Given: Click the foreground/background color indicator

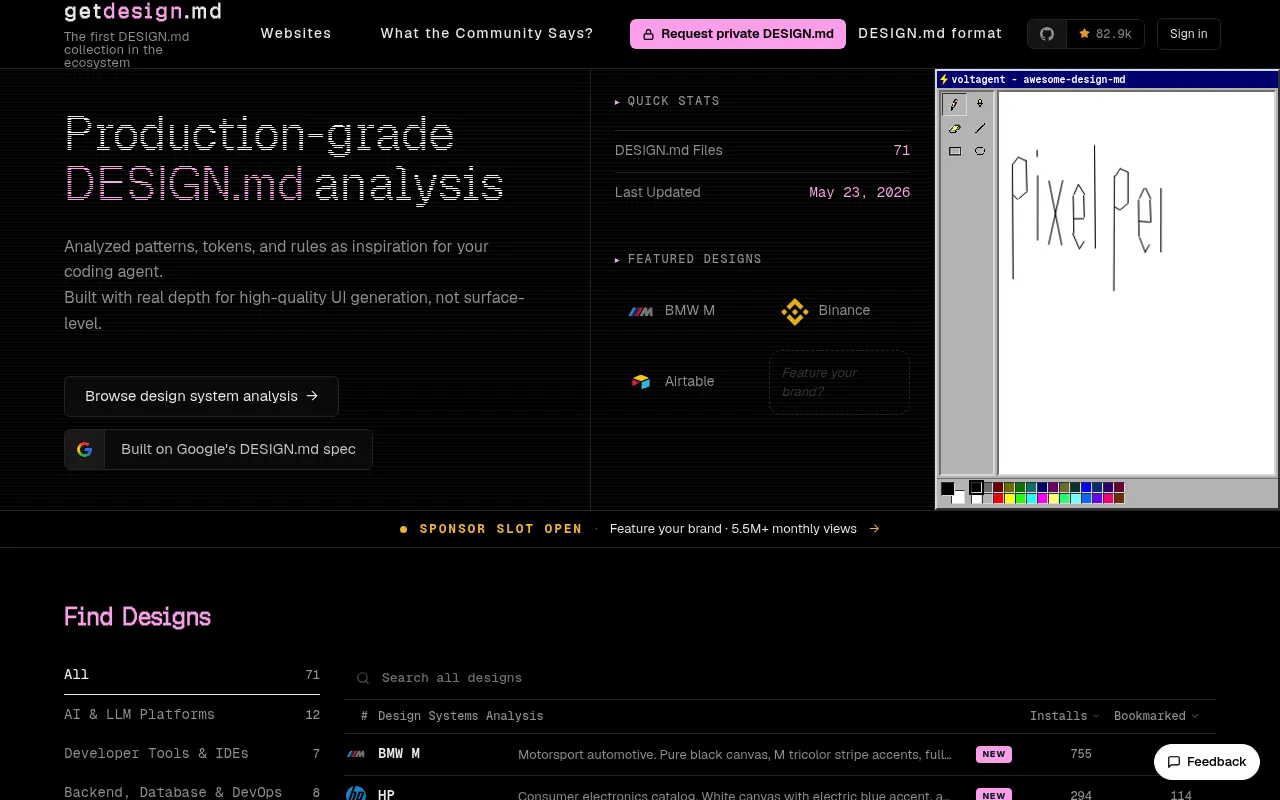Looking at the screenshot, I should pos(953,492).
